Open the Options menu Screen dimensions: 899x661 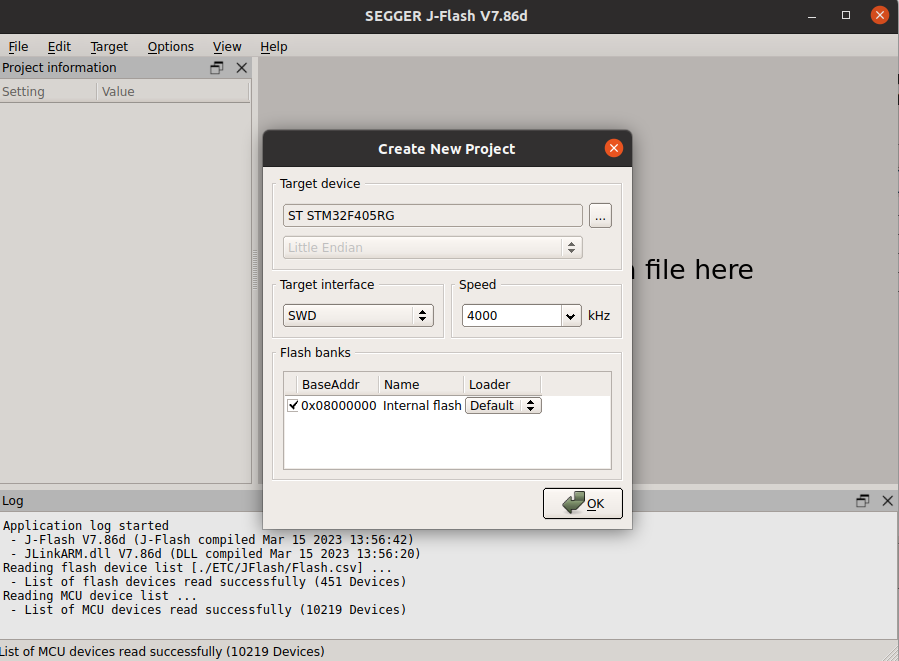point(170,46)
